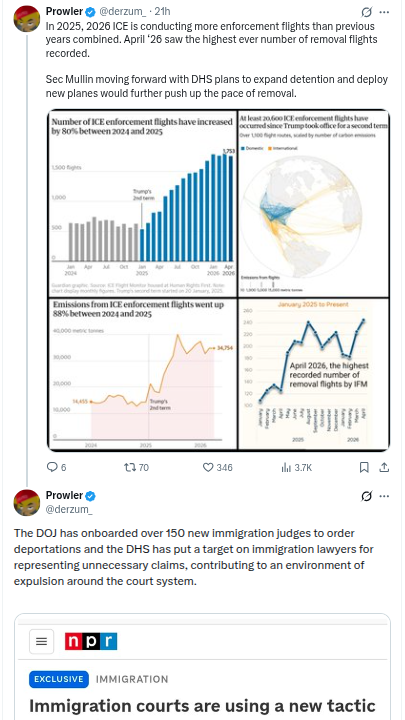Select the EXCLUSIVE tag in NPR card
This screenshot has width=405, height=720.
[59, 679]
